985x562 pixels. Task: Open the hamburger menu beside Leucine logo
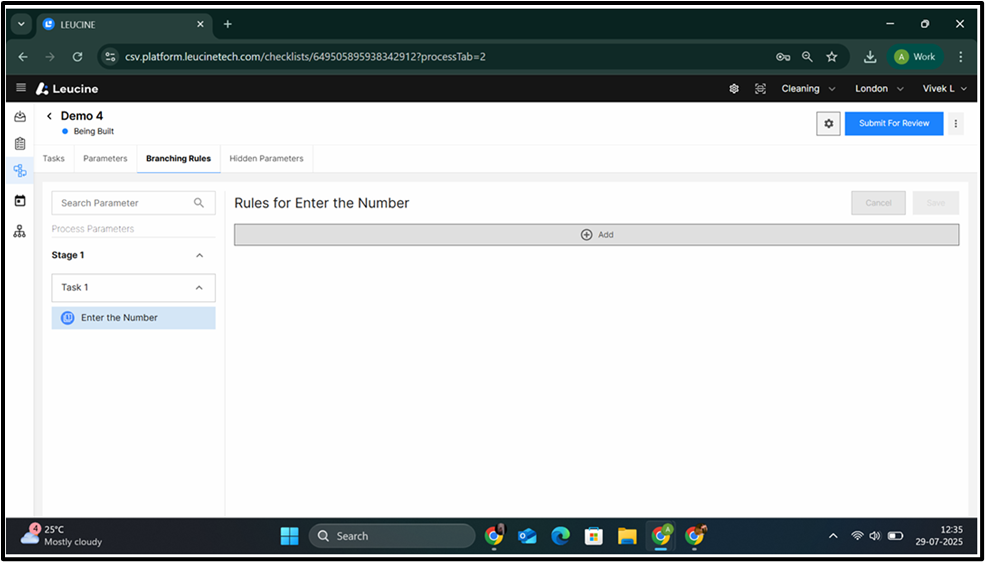(20, 88)
